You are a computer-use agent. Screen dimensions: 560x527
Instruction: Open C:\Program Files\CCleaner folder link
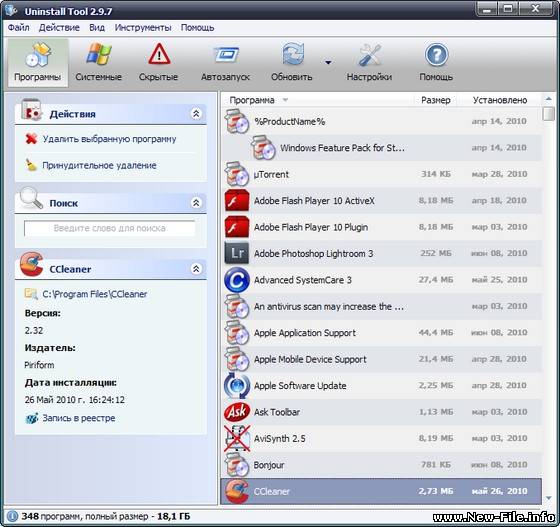(x=95, y=294)
